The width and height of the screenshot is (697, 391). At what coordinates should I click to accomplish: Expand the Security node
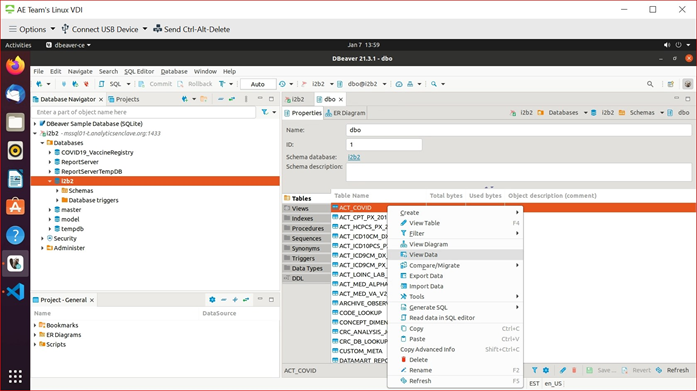point(43,239)
